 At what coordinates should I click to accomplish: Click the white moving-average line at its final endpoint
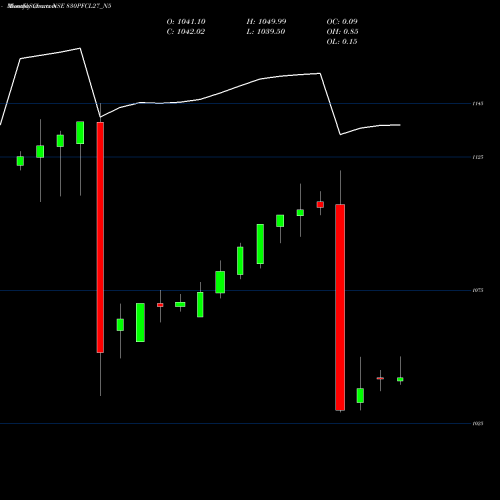(400, 125)
